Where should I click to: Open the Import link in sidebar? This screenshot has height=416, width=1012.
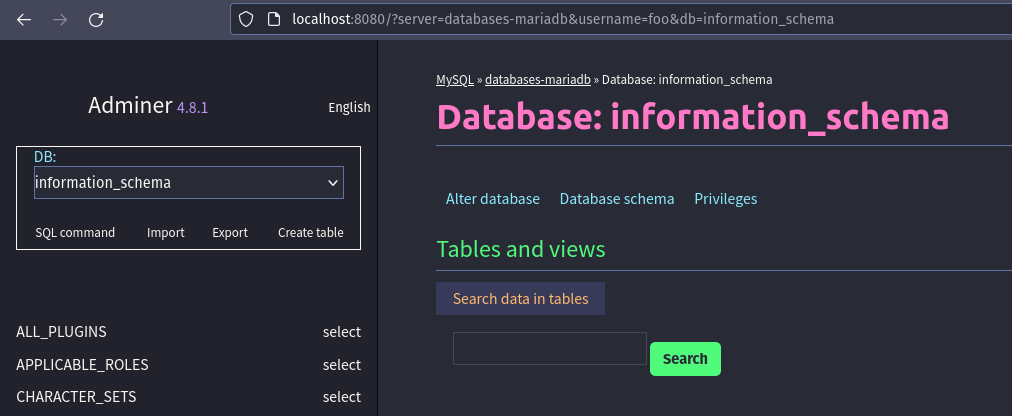click(x=165, y=232)
